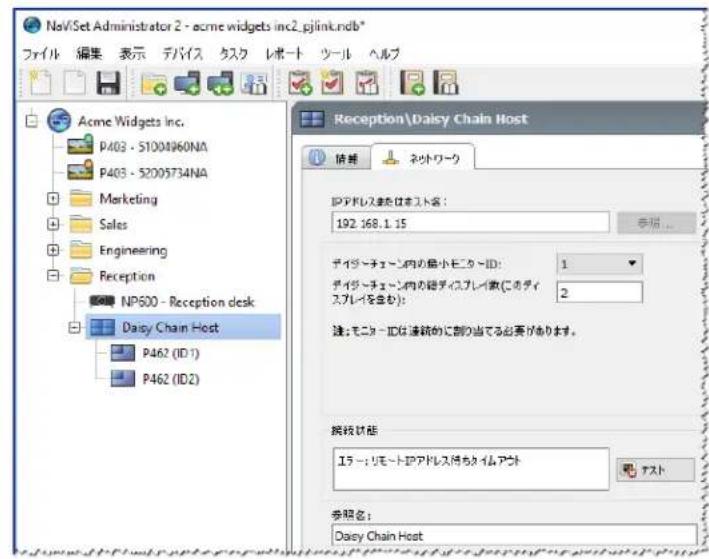
Task: Click the Marketing folder icon
Action: click(x=81, y=198)
